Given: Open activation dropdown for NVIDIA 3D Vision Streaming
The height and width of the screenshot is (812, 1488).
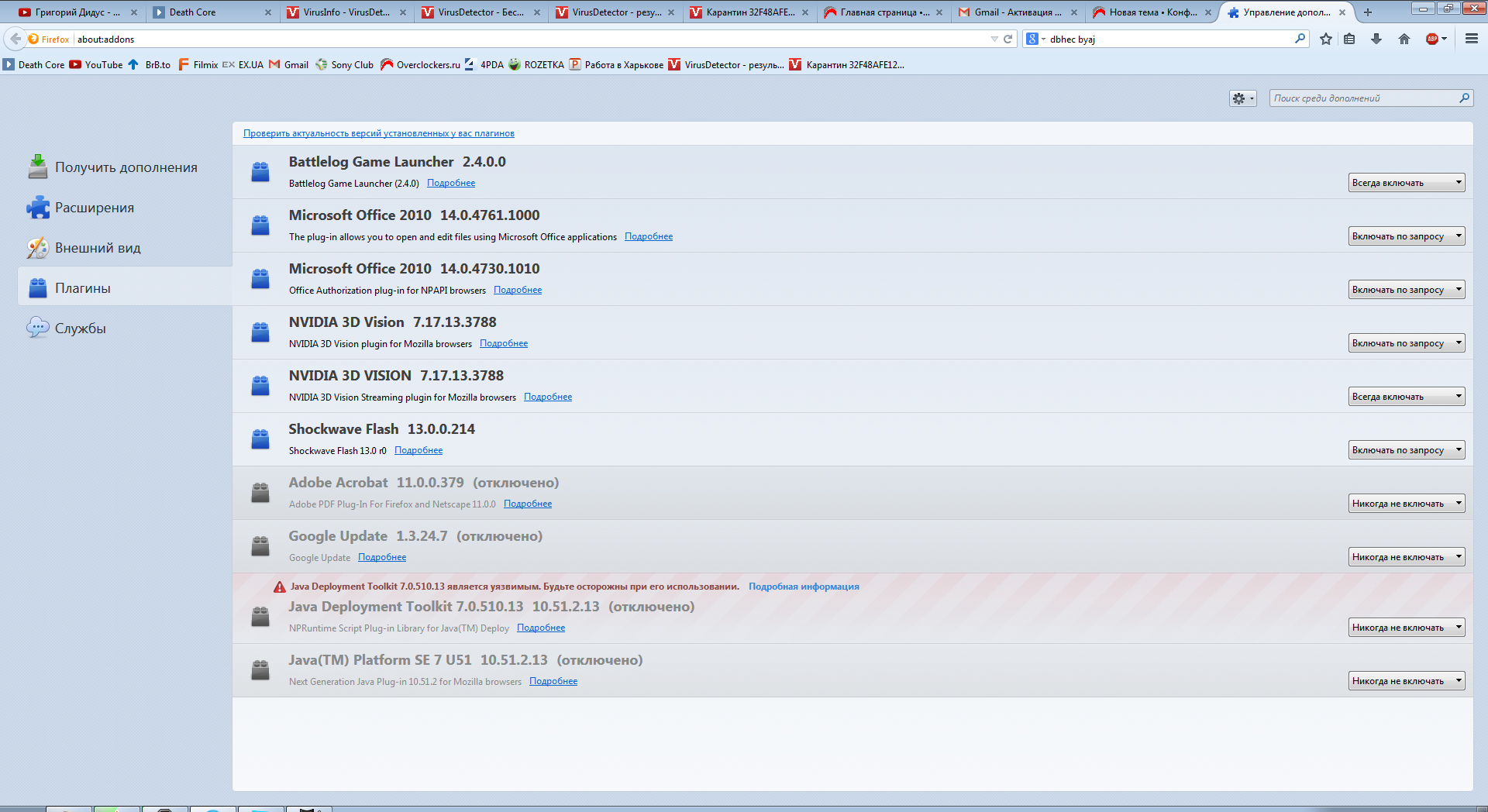Looking at the screenshot, I should [x=1407, y=397].
